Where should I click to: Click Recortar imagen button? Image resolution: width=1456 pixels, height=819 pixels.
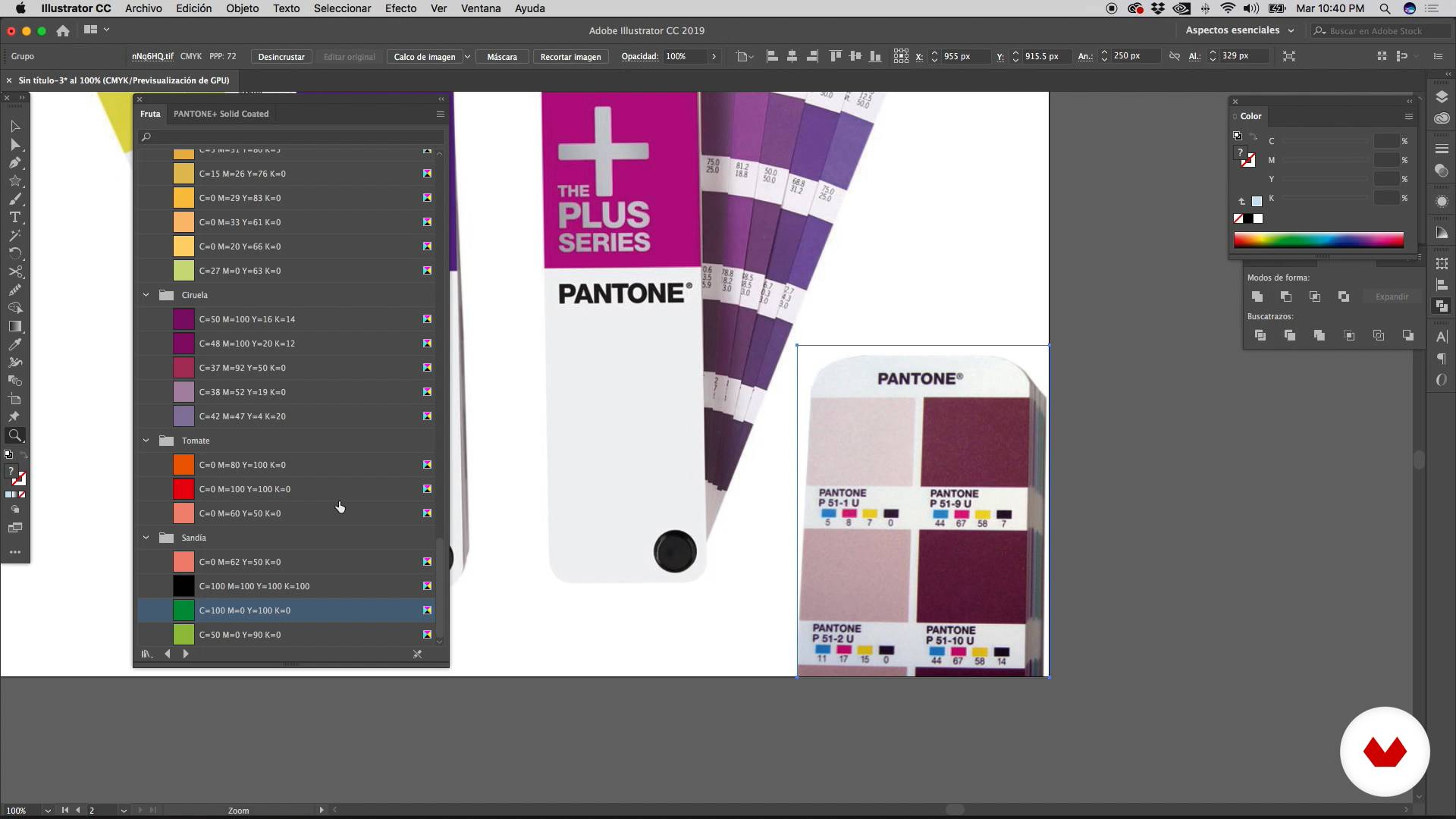point(570,57)
